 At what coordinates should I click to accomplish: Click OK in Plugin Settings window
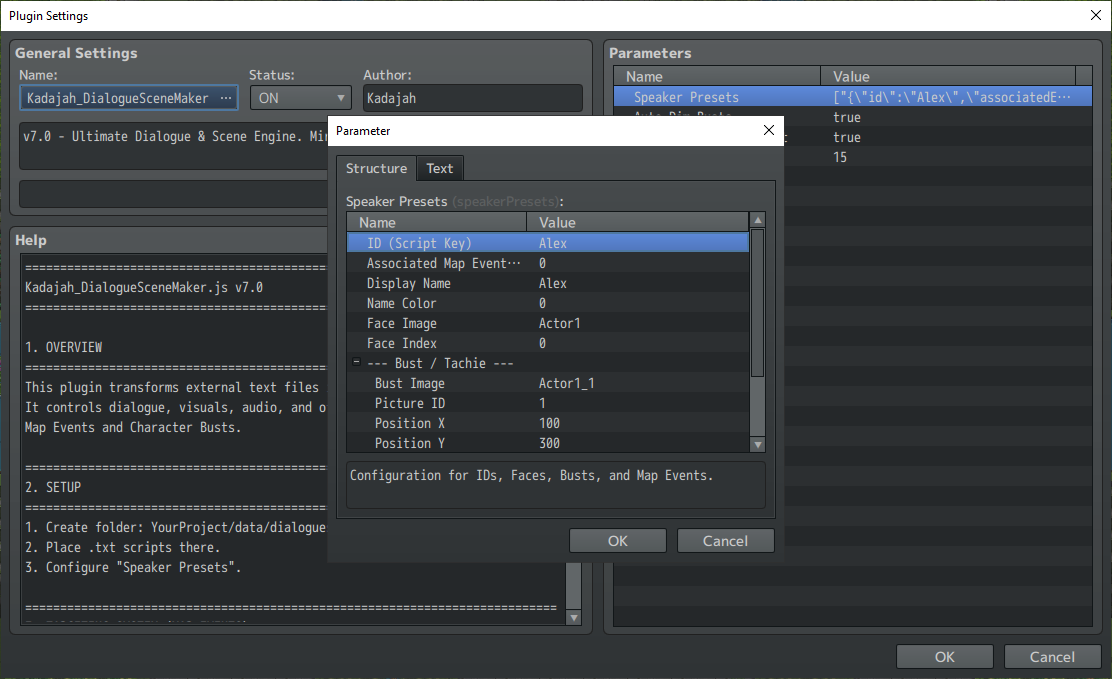pos(945,657)
